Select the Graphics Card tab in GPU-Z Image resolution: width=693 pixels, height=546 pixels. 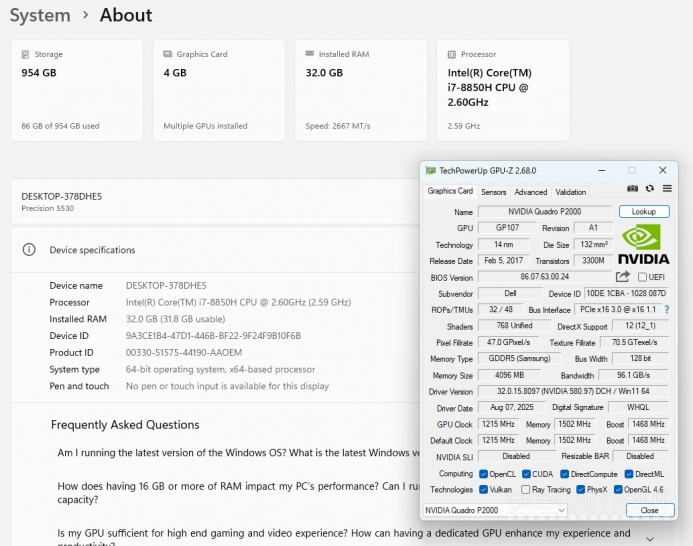point(450,191)
